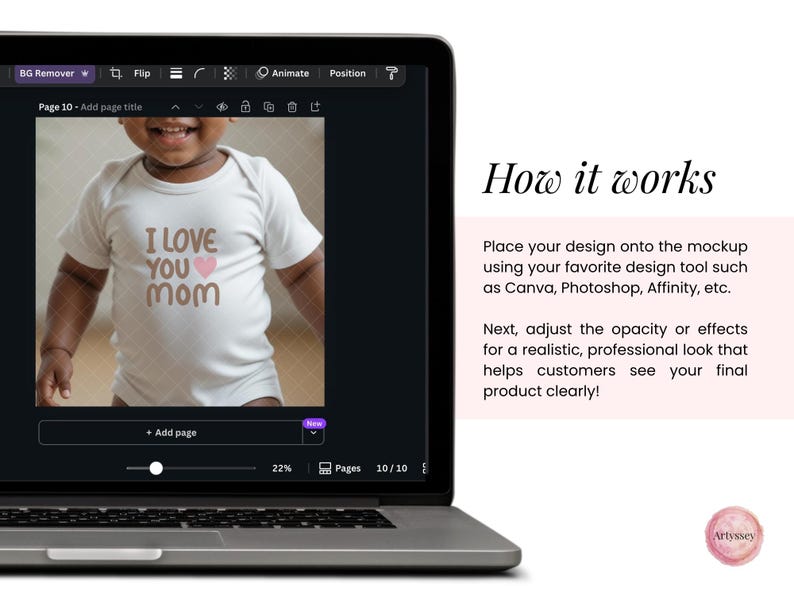Toggle the page lock icon
This screenshot has height=596, width=794.
[x=246, y=106]
